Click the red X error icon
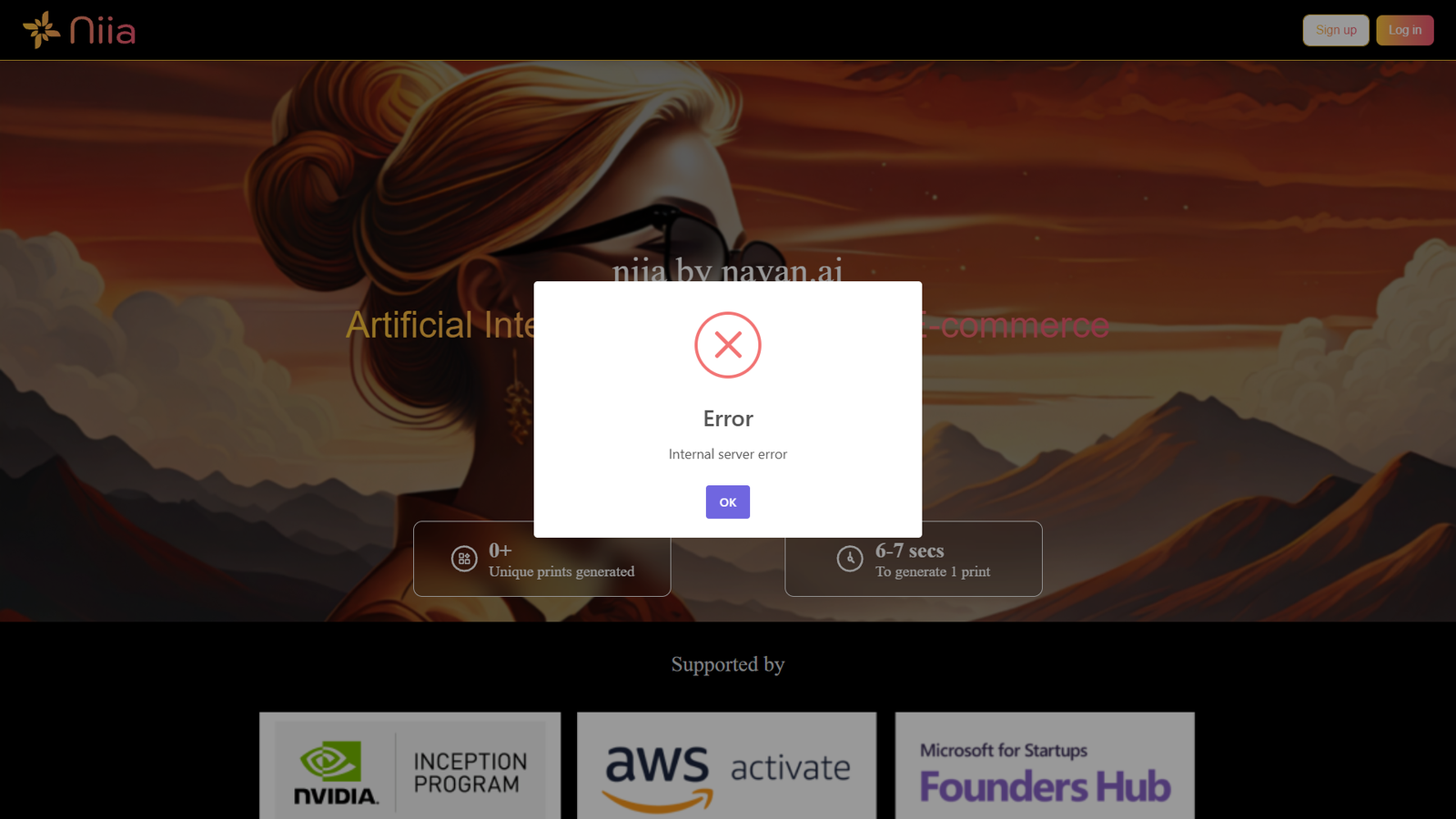 728,345
